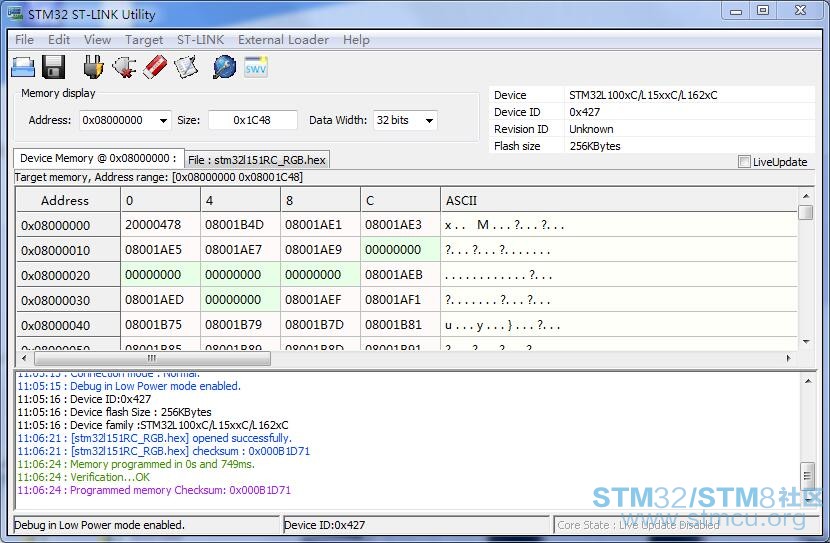The height and width of the screenshot is (543, 830).
Task: Click memory table scroll-down arrow
Action: [x=806, y=342]
